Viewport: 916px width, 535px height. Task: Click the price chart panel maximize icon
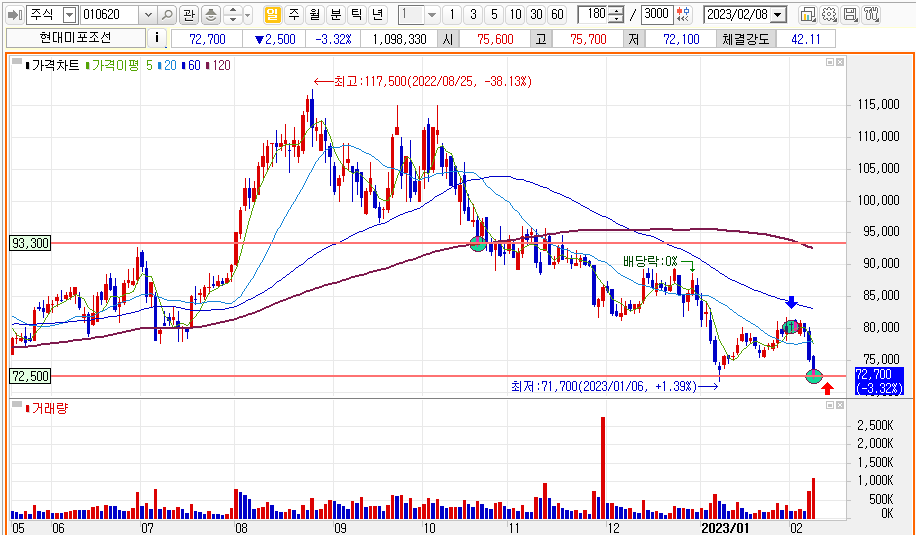click(830, 62)
